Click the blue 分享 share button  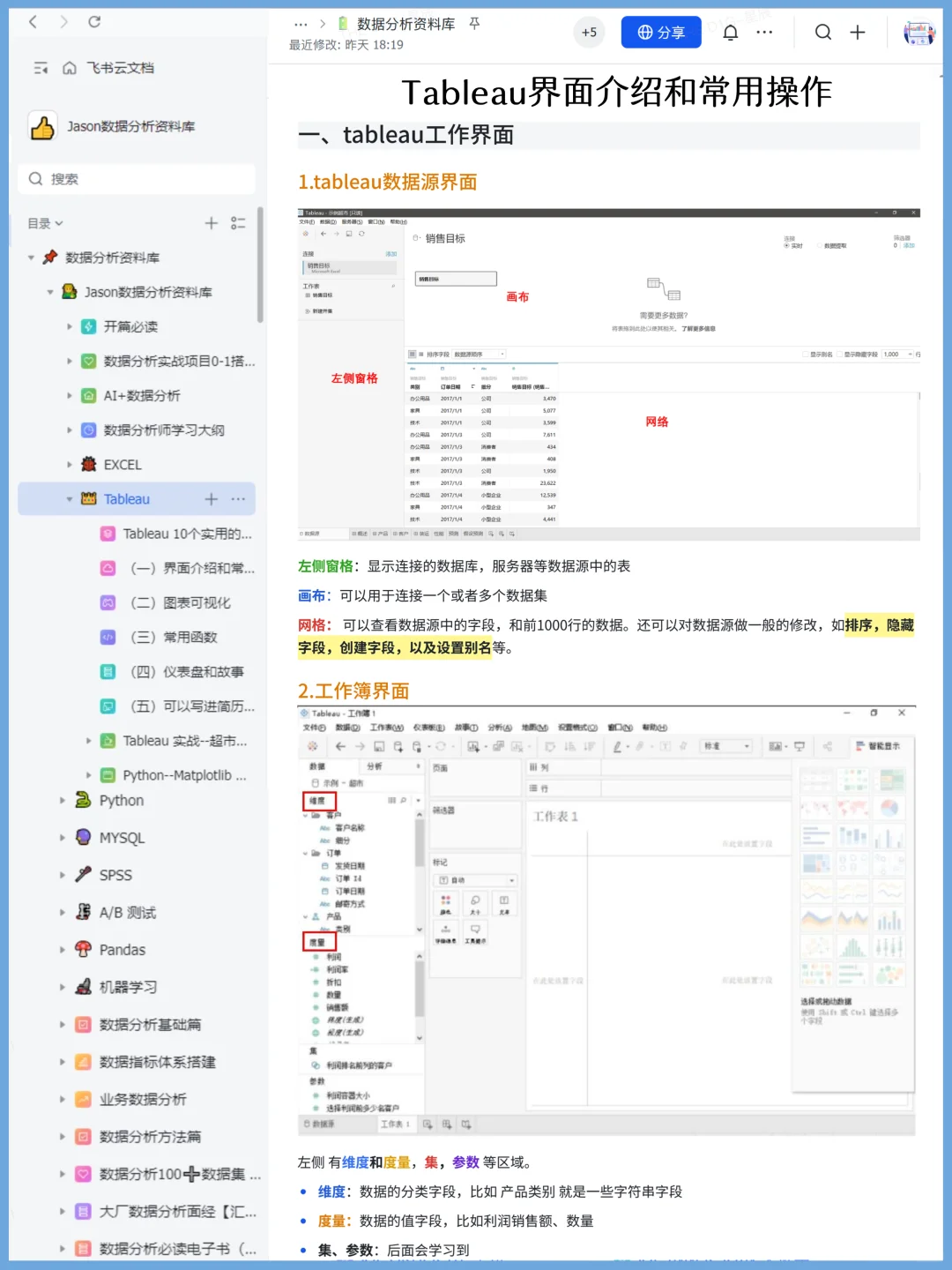click(x=661, y=33)
